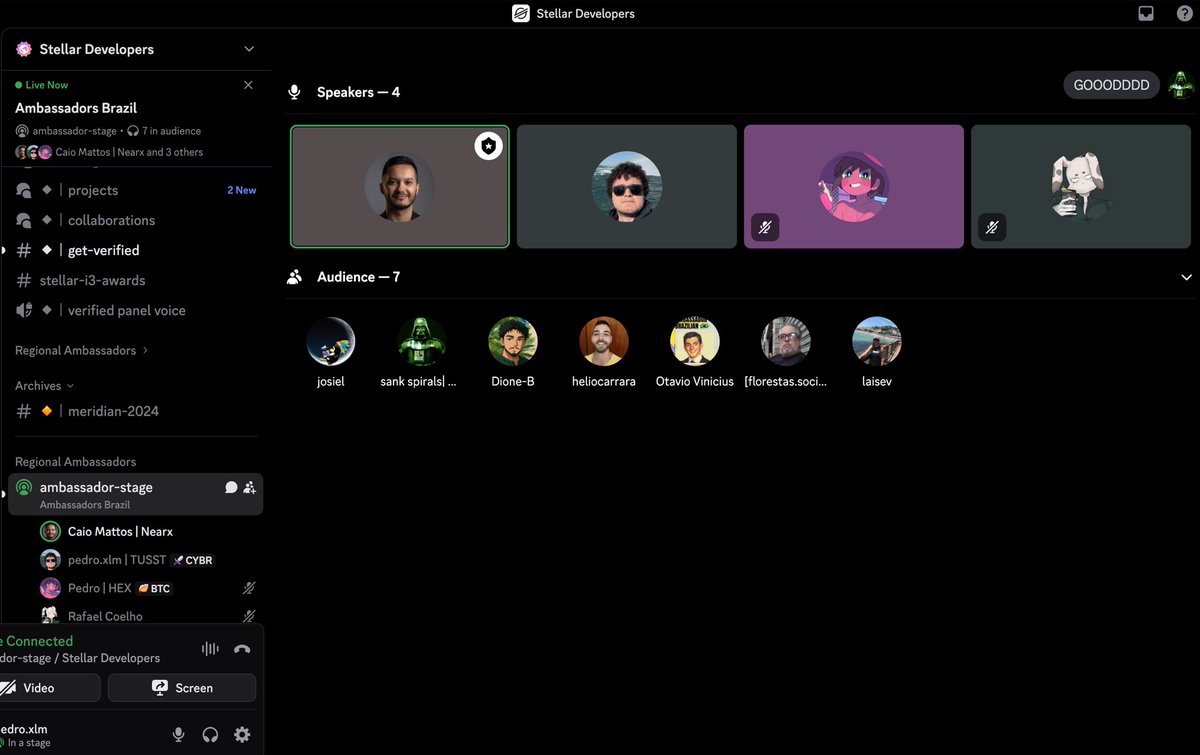Click the moderator badge on first speaker
Image resolution: width=1200 pixels, height=755 pixels.
point(488,146)
